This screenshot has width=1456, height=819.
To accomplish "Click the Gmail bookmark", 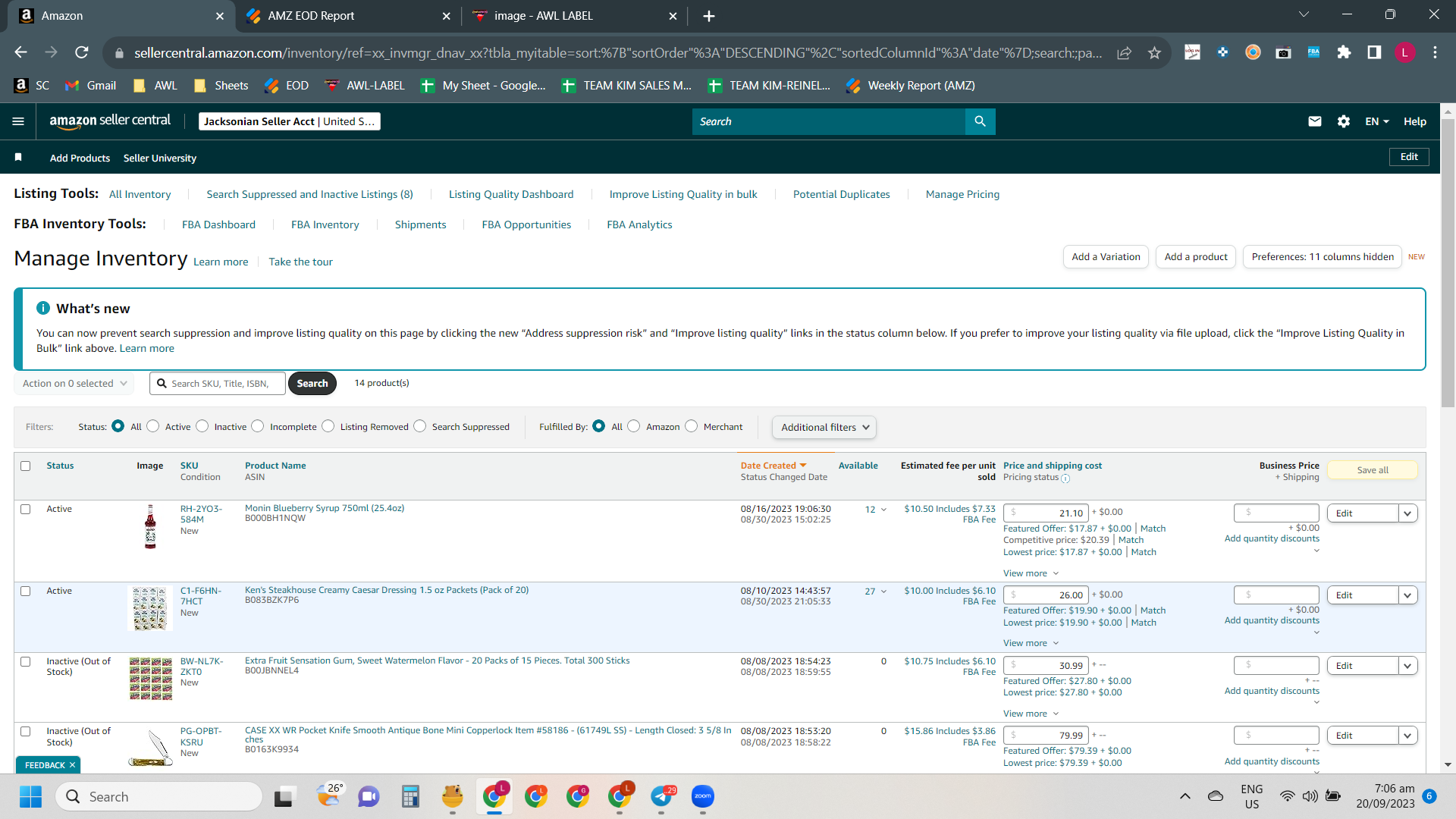I will [91, 86].
